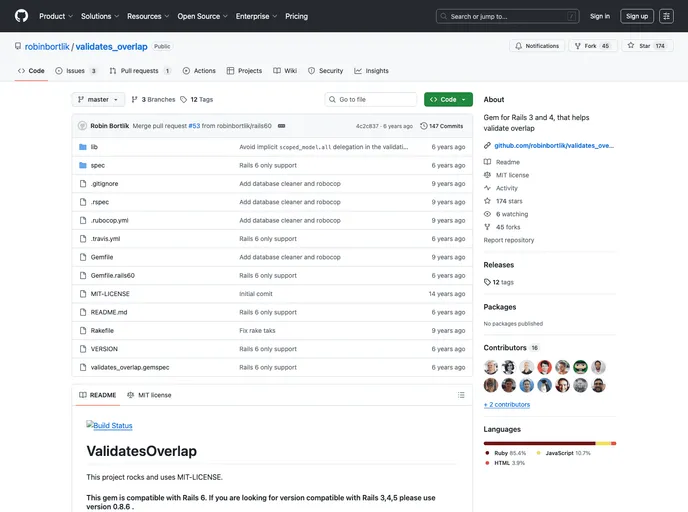Open the README outline icon

pos(461,395)
